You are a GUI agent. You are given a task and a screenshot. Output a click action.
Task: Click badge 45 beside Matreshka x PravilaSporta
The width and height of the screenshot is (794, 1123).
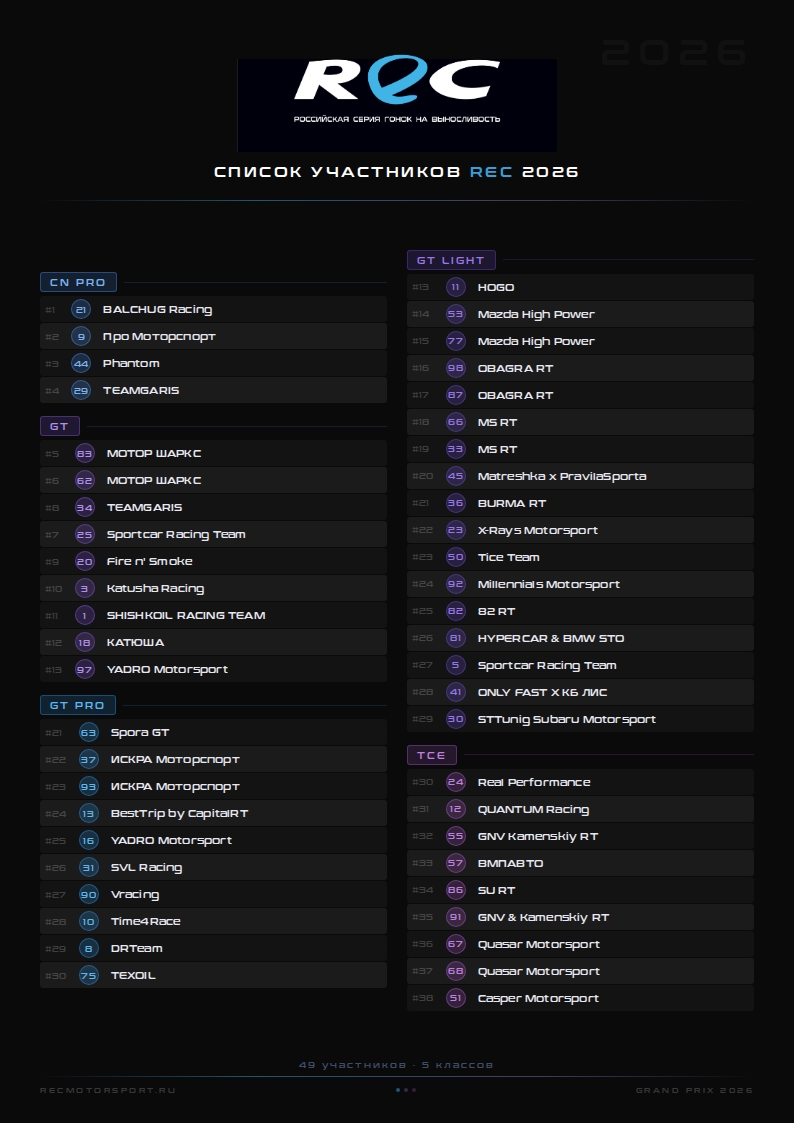tap(456, 476)
